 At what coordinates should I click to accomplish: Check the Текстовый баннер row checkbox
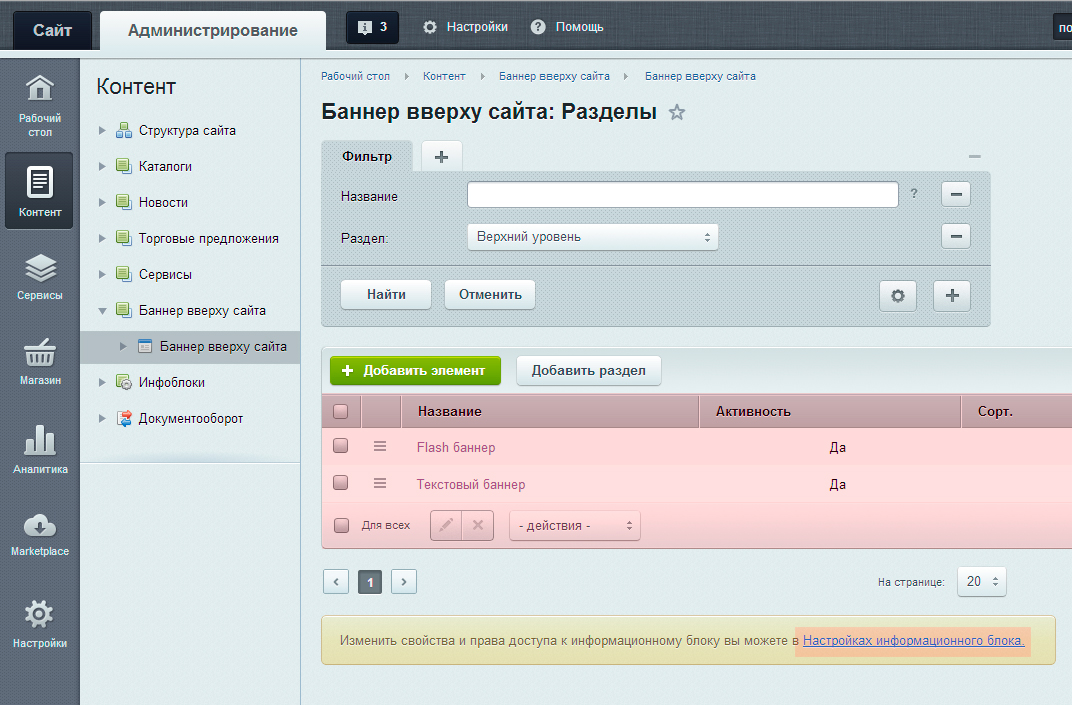coord(340,483)
